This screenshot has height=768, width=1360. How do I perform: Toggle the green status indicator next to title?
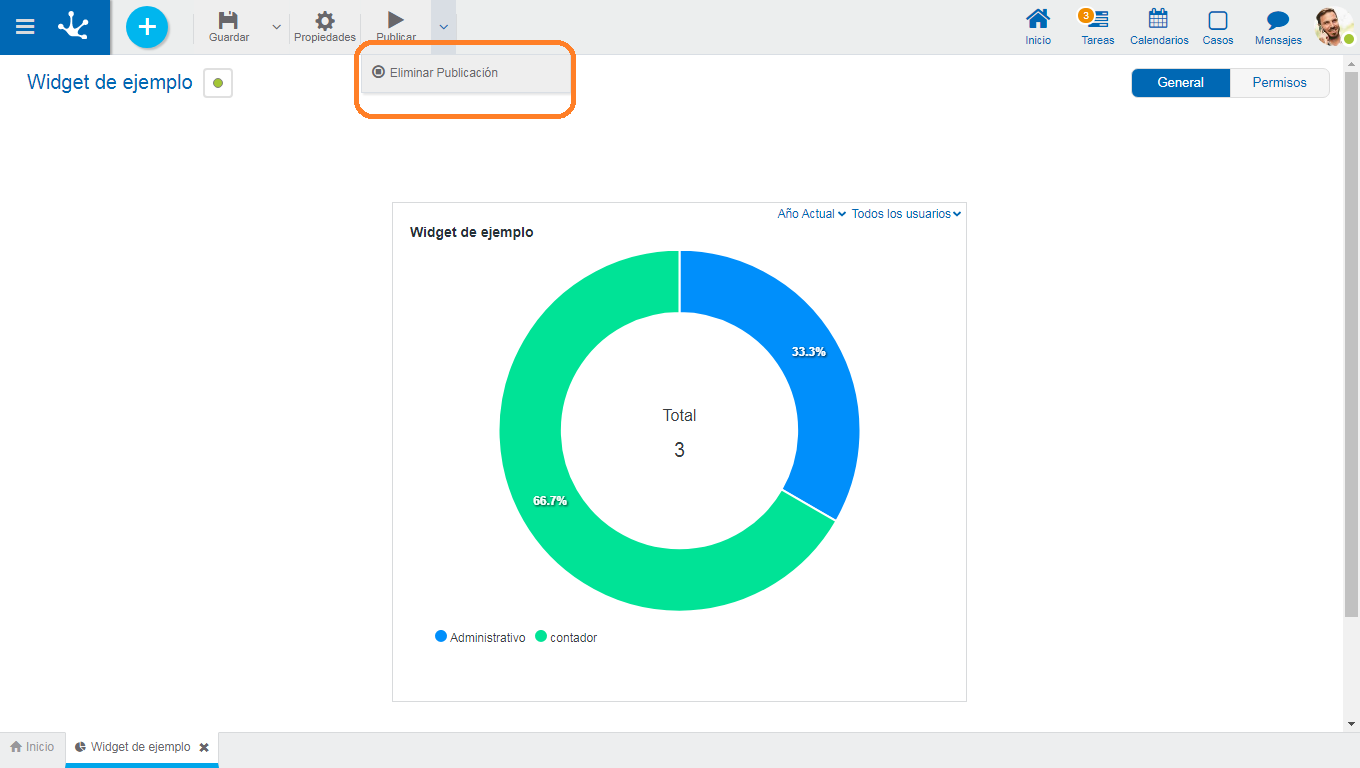coord(218,83)
